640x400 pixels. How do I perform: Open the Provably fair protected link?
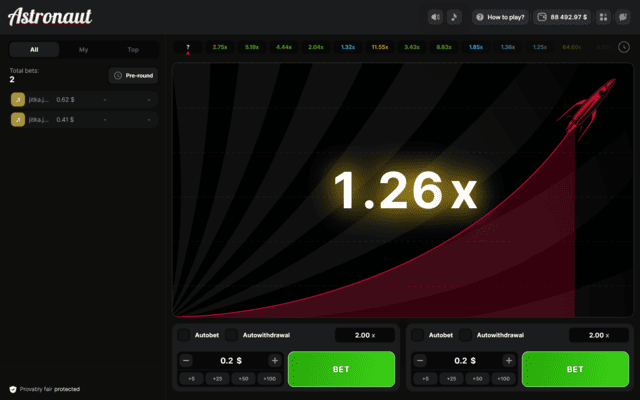[x=50, y=389]
